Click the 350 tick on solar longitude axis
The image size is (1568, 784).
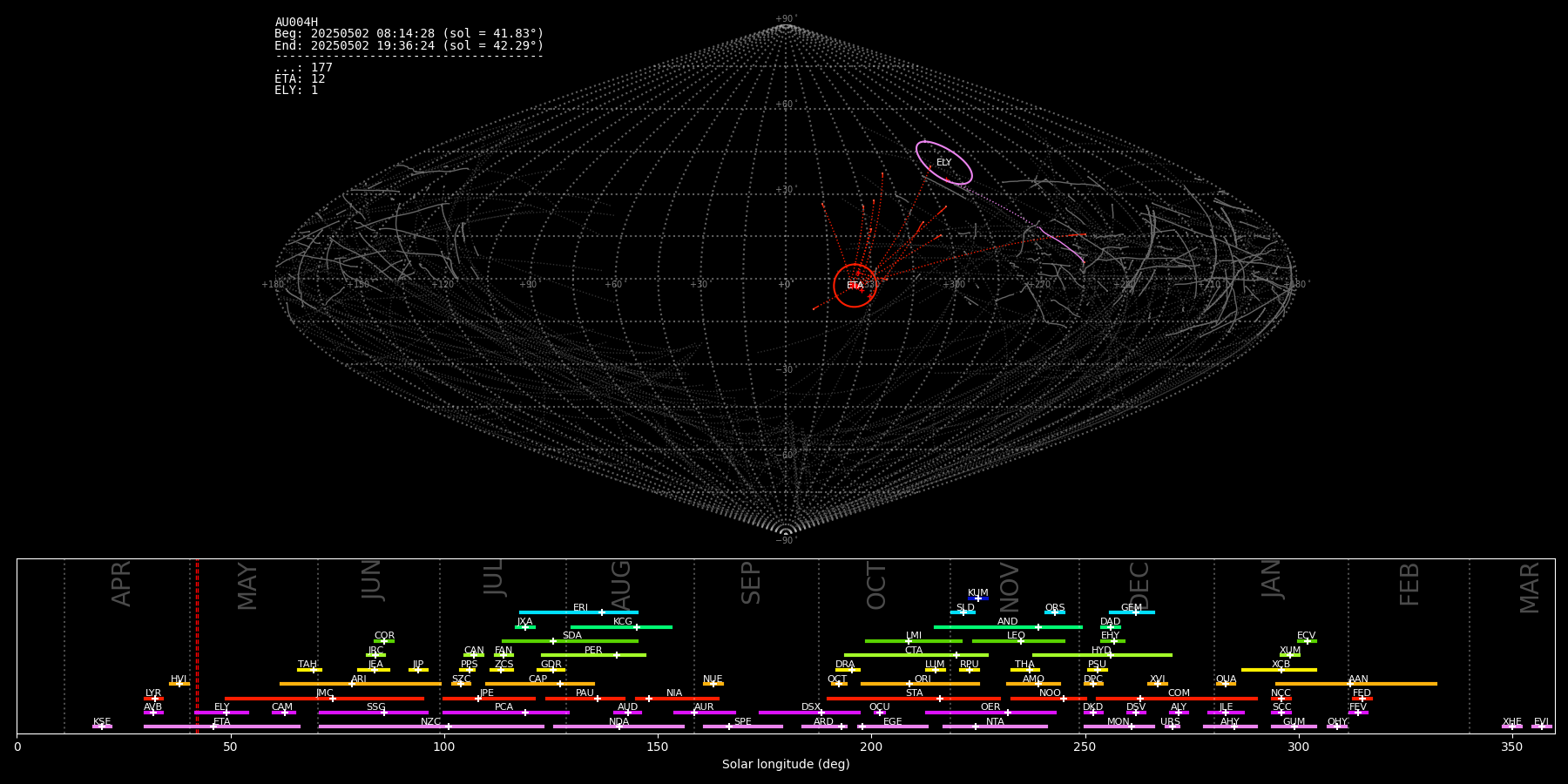click(x=1512, y=747)
